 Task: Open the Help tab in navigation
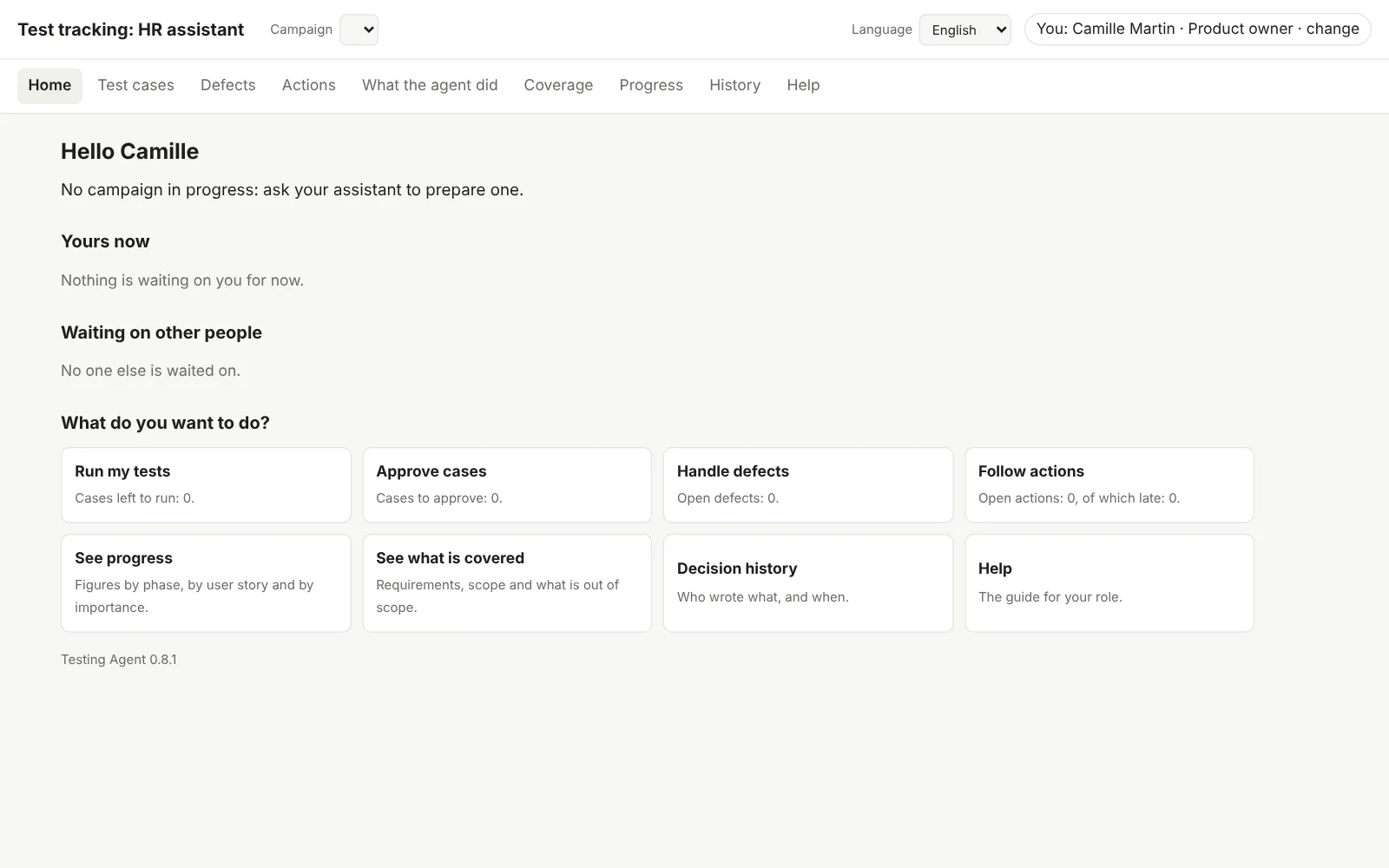[x=803, y=85]
